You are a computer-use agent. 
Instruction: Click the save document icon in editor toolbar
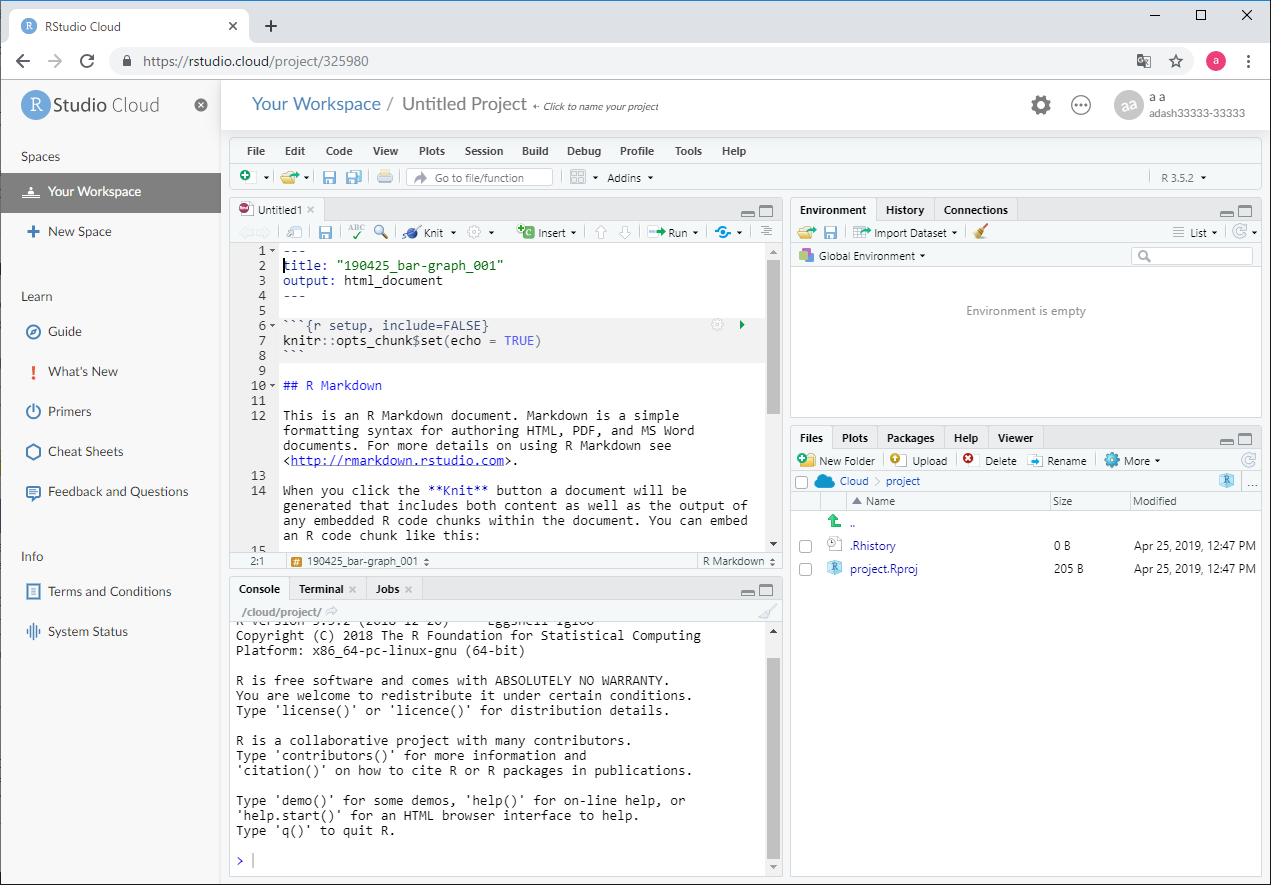[325, 232]
